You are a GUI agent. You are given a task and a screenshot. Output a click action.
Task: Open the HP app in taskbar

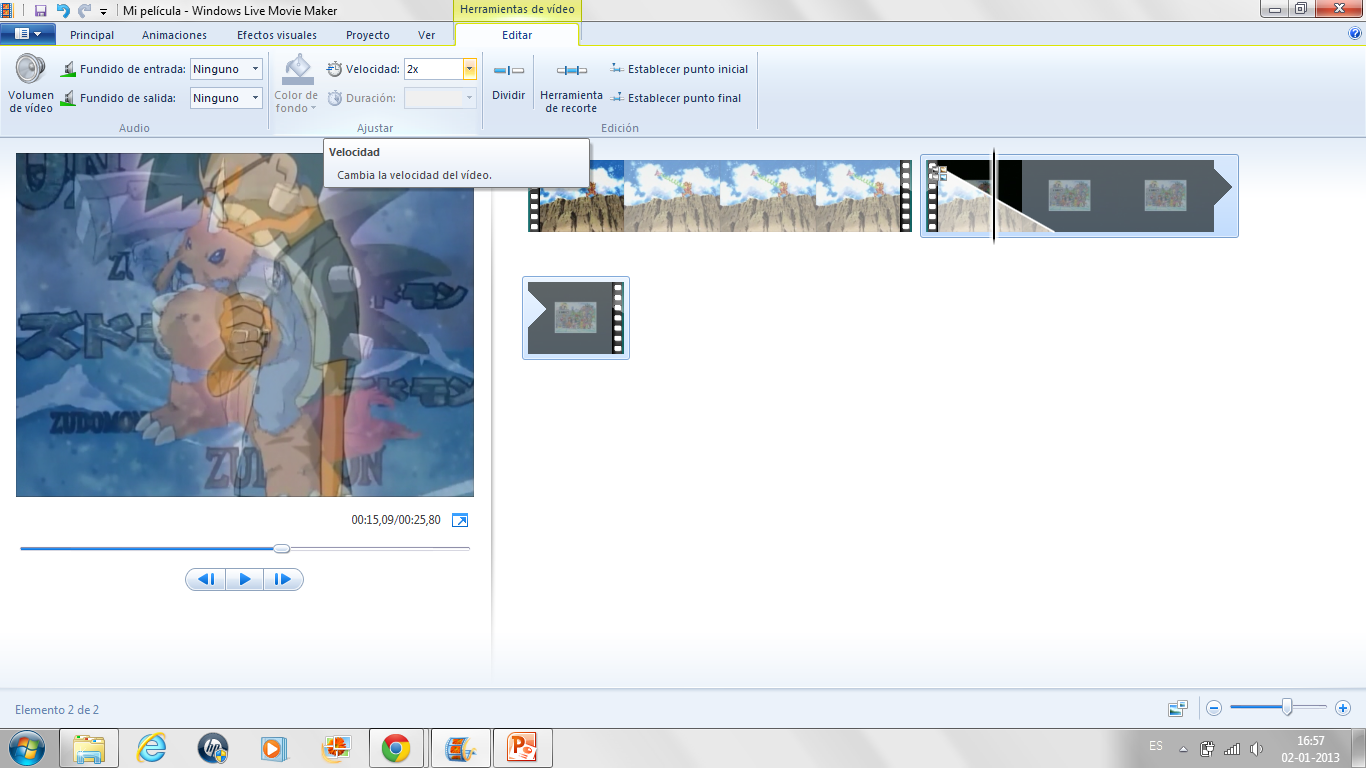click(x=213, y=748)
